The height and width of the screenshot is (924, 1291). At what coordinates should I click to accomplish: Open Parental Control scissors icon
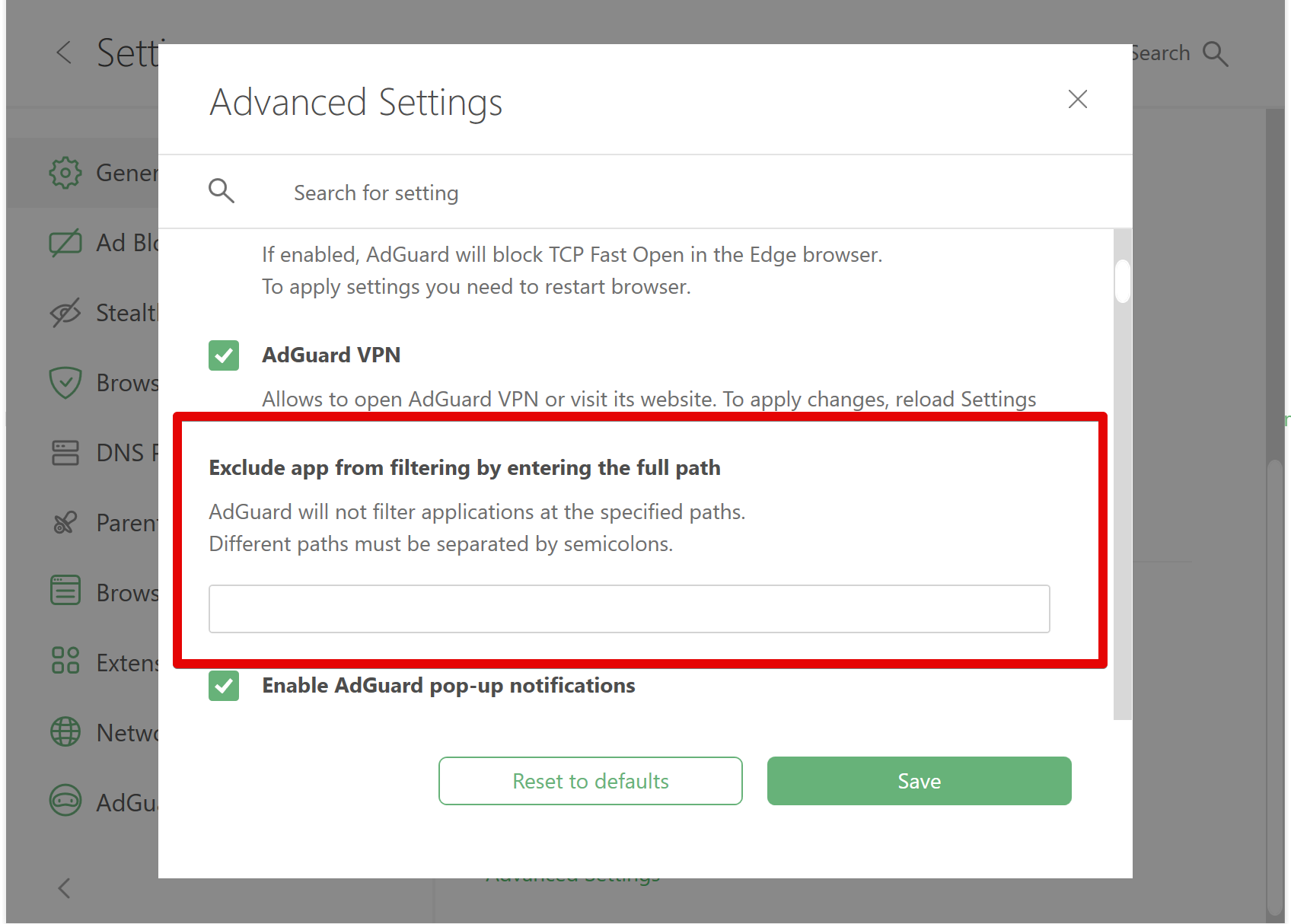(65, 523)
